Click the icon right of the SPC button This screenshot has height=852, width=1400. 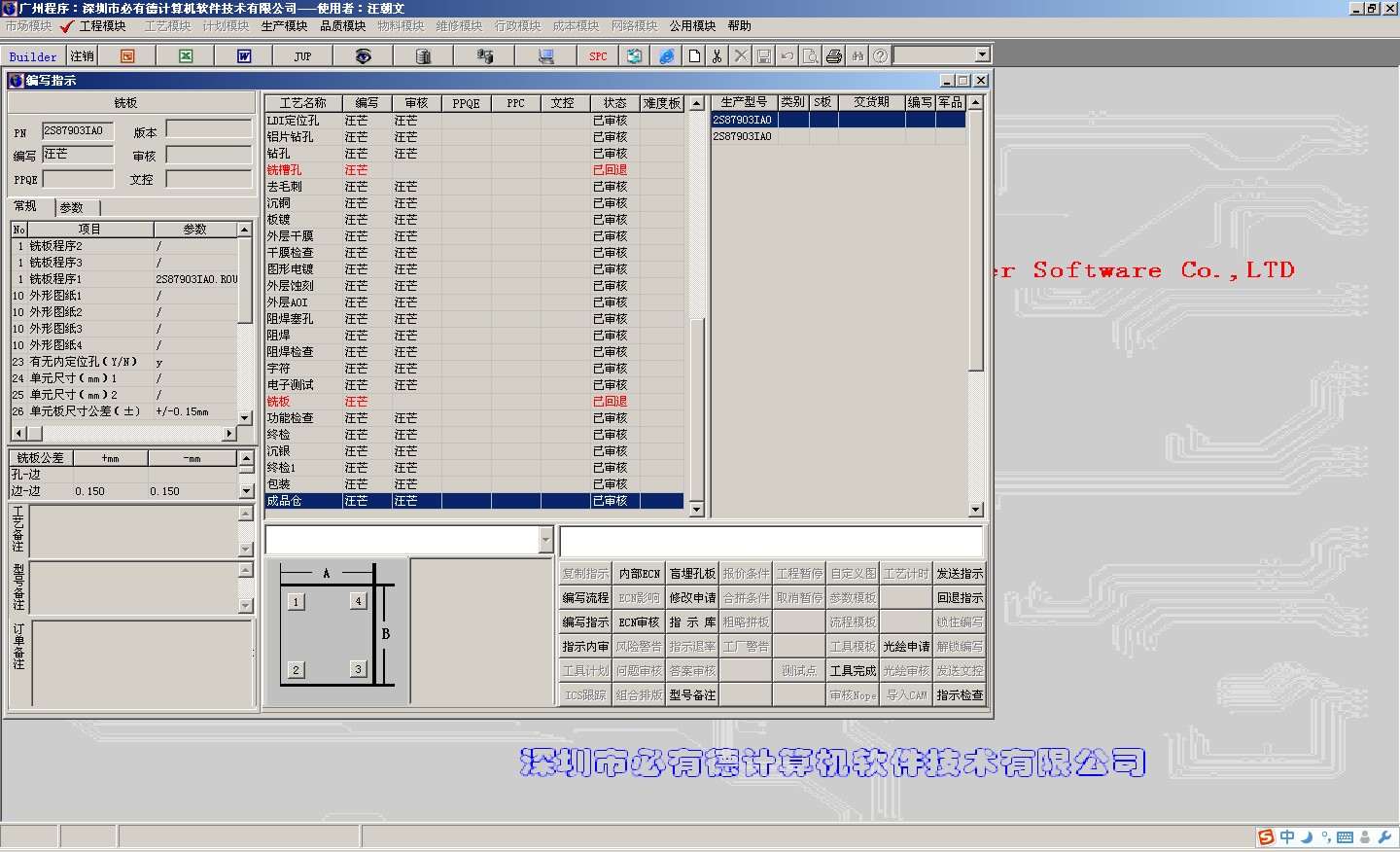tap(634, 56)
